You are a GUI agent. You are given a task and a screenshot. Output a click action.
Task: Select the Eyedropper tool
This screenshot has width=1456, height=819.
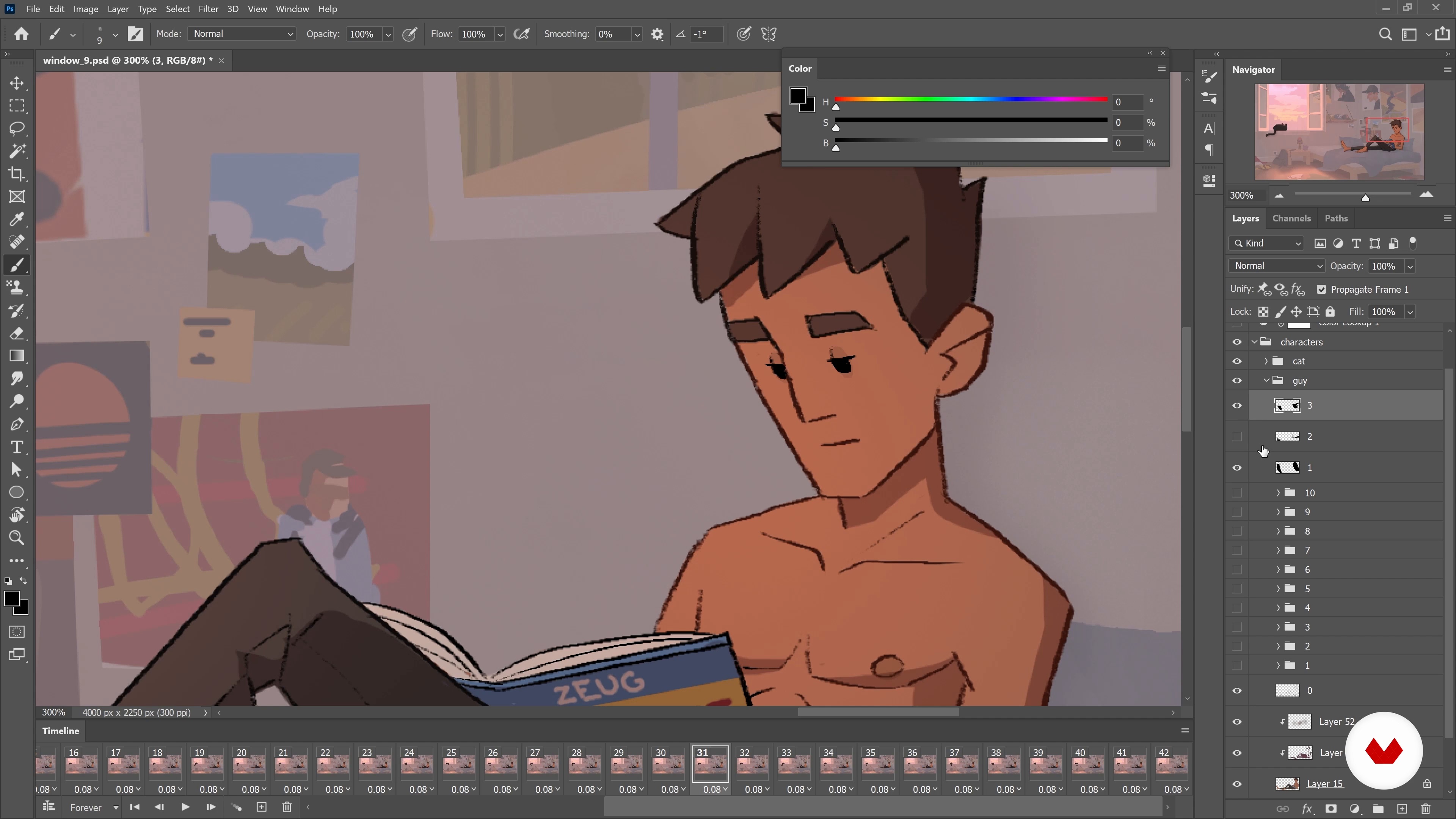[x=17, y=219]
